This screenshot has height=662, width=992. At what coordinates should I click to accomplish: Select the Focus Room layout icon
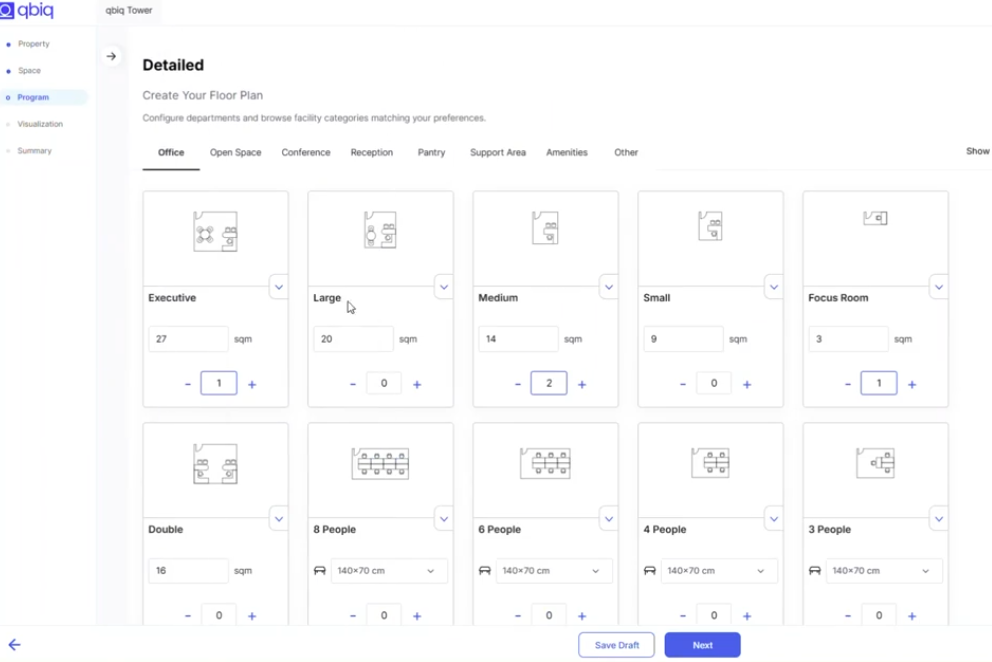click(x=875, y=218)
